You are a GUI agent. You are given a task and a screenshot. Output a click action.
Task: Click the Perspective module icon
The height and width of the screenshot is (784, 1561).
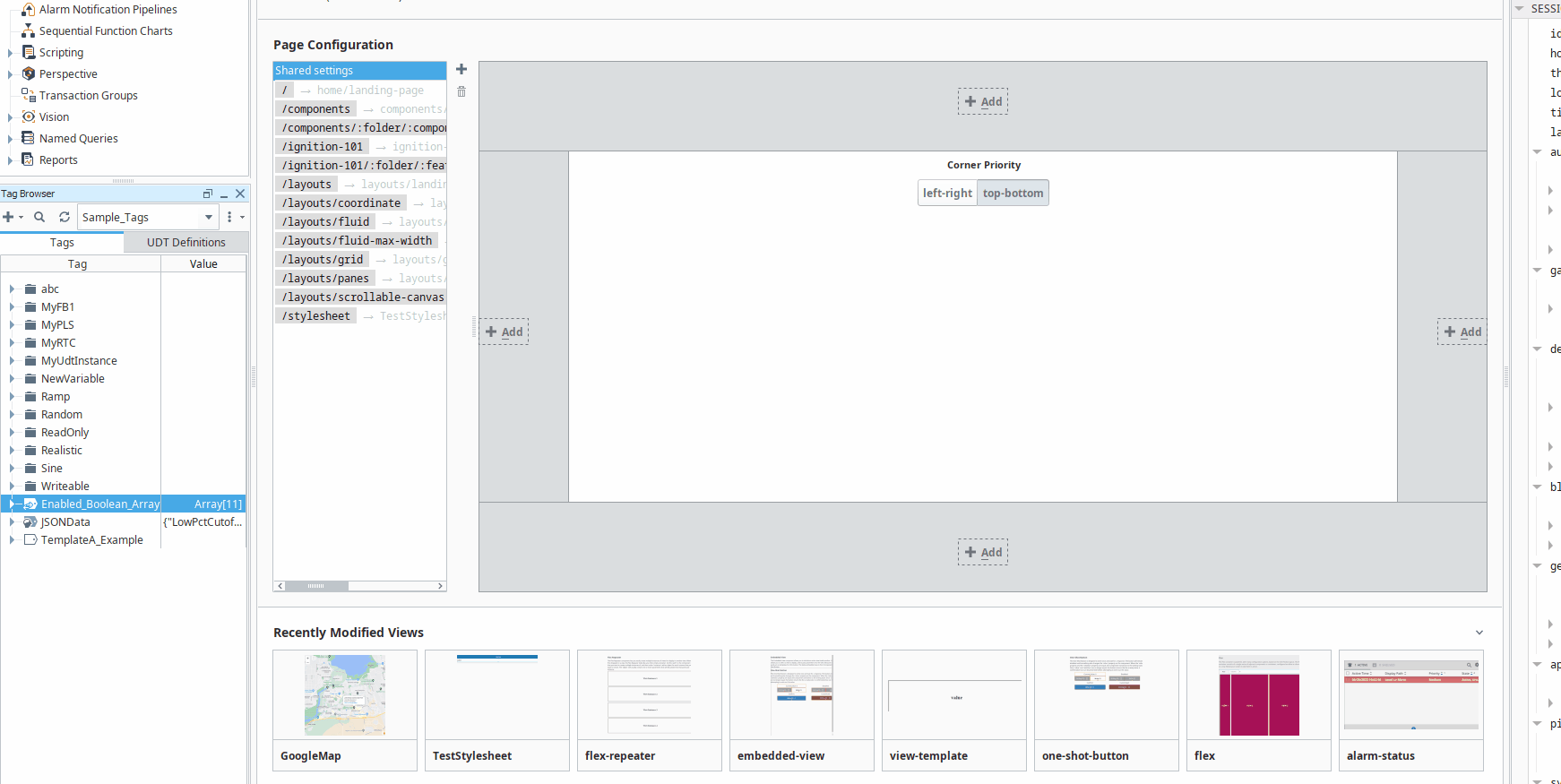click(x=29, y=74)
